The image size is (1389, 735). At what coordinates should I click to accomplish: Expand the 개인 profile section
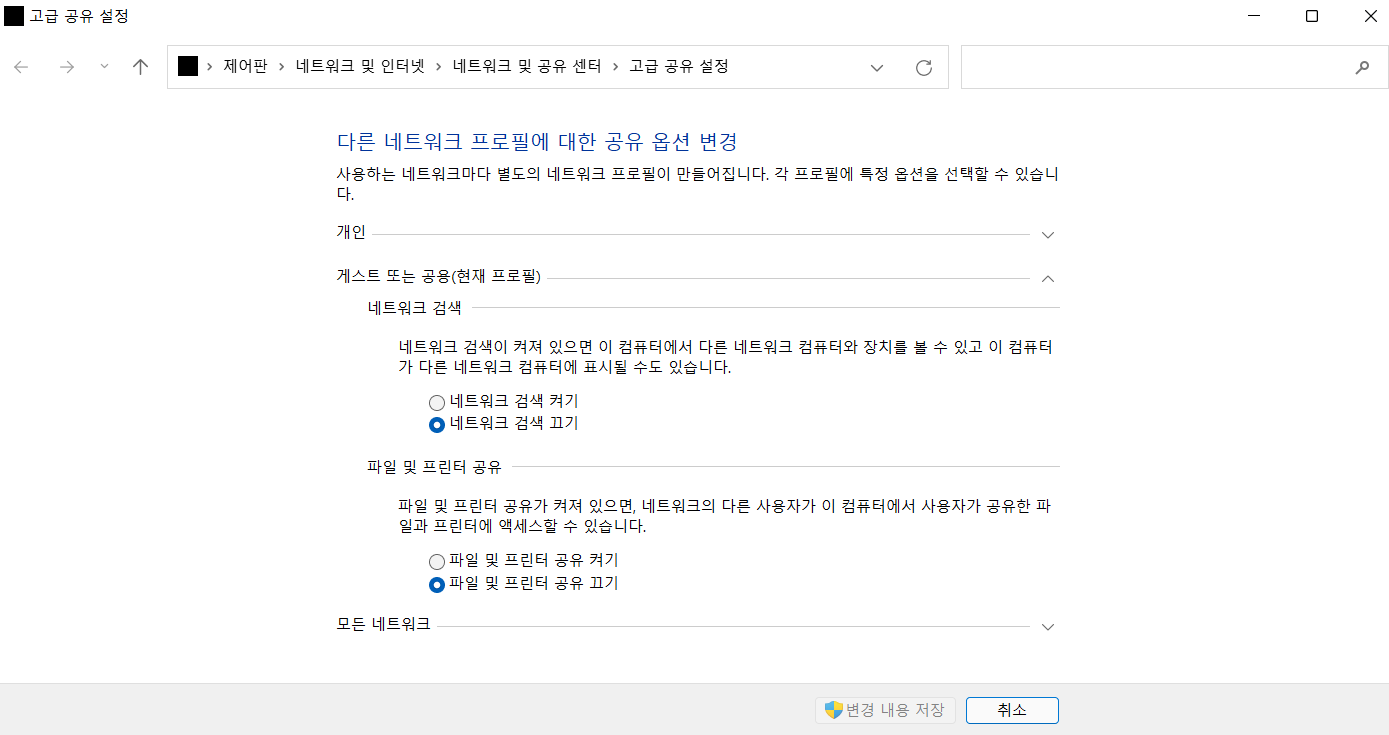pyautogui.click(x=1047, y=234)
